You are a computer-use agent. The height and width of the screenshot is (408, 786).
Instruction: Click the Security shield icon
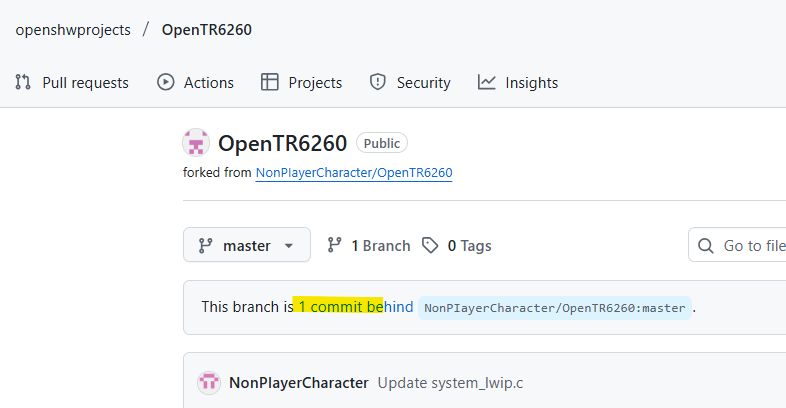click(x=377, y=82)
